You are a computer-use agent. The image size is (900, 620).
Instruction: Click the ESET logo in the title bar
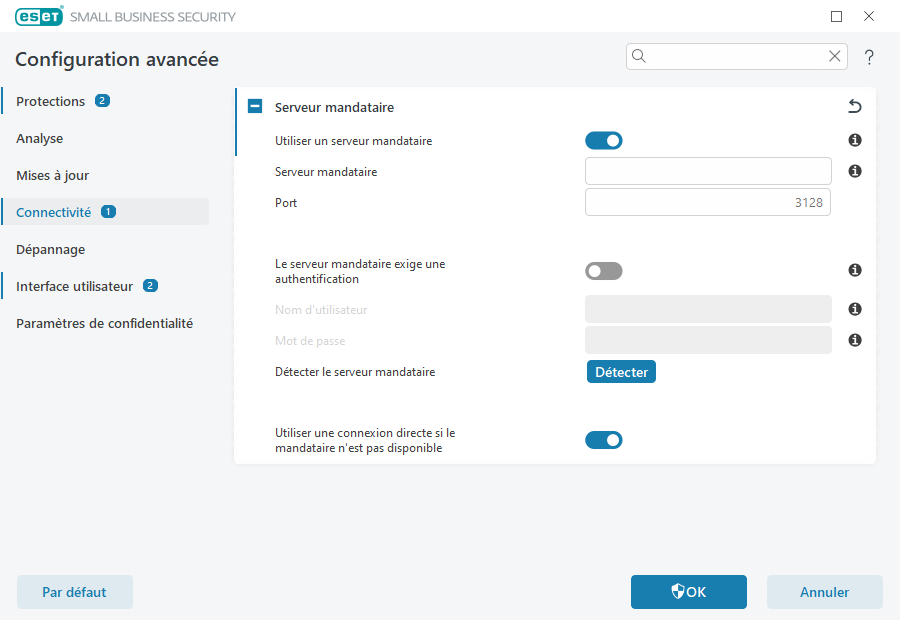coord(39,16)
